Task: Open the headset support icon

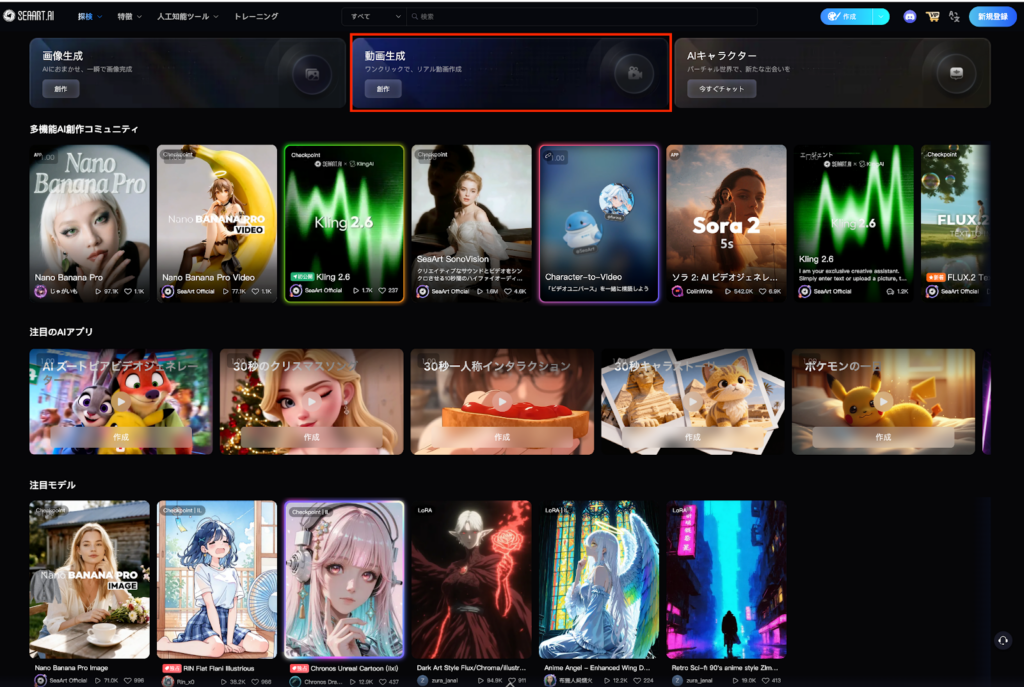Action: [x=1003, y=640]
